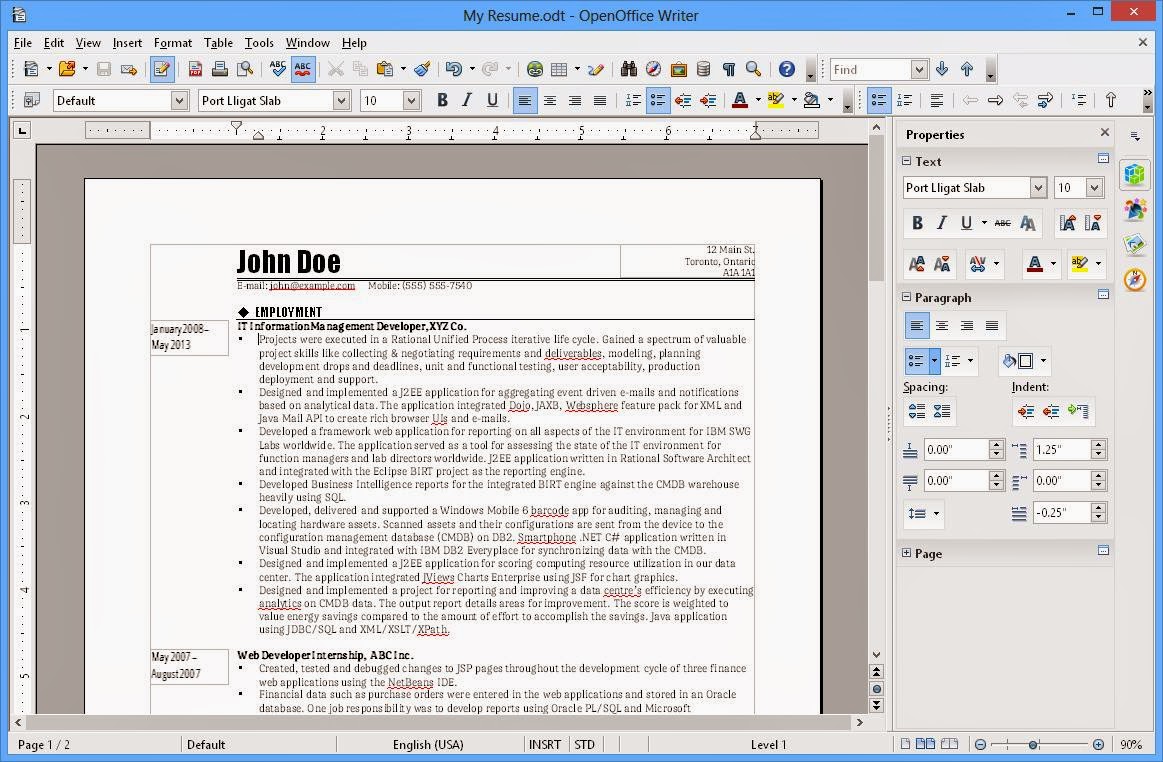
Task: Open the Navigator compass icon
Action: pos(653,69)
